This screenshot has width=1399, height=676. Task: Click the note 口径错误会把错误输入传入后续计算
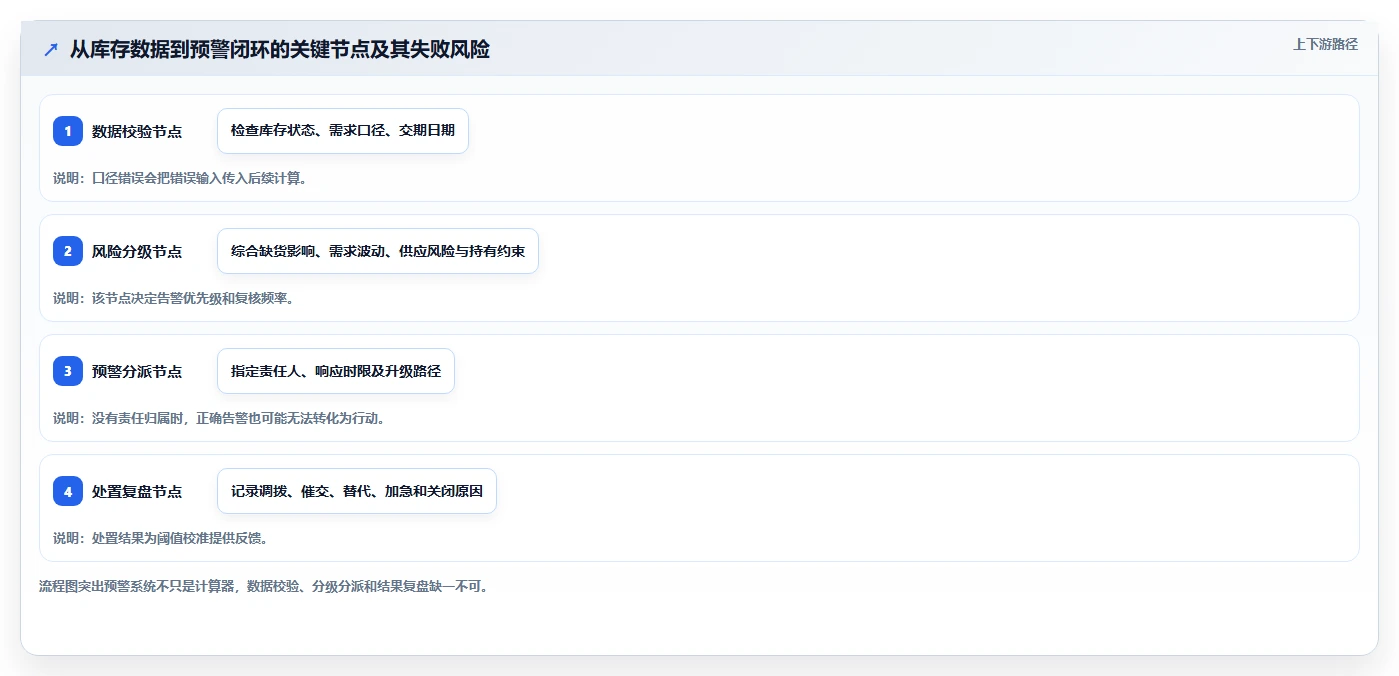click(180, 178)
